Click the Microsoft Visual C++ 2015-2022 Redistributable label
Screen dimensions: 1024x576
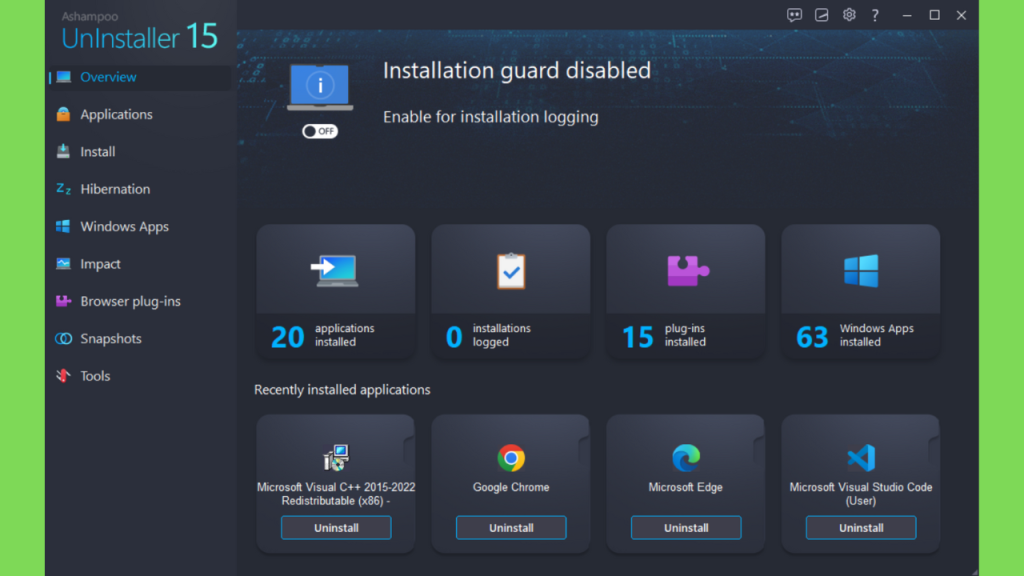tap(336, 494)
